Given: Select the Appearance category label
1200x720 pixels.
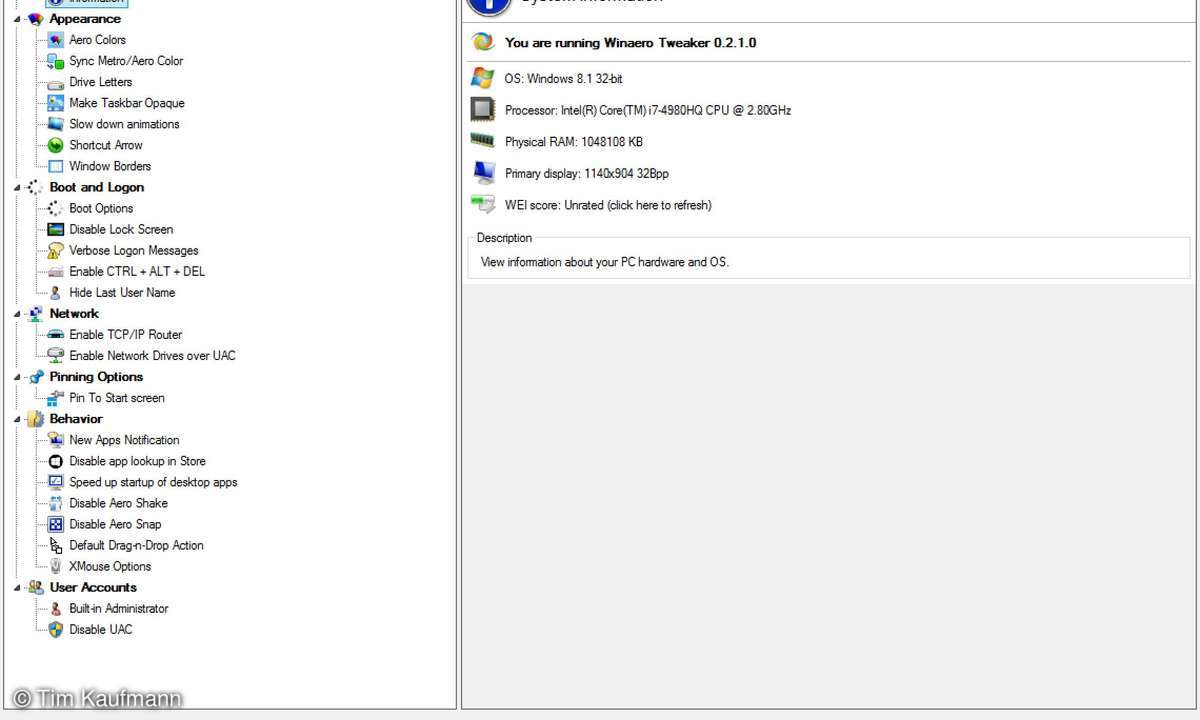Looking at the screenshot, I should [85, 19].
